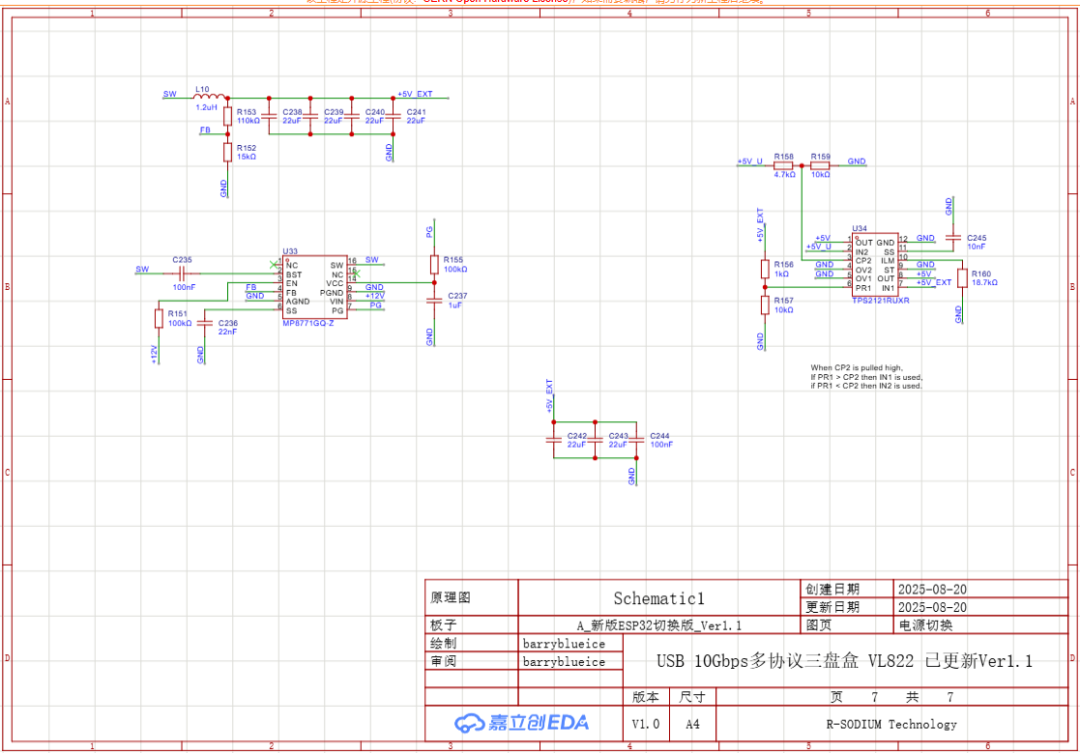The width and height of the screenshot is (1080, 753).
Task: Click the MP8771GQ-Z part name text
Action: click(308, 323)
